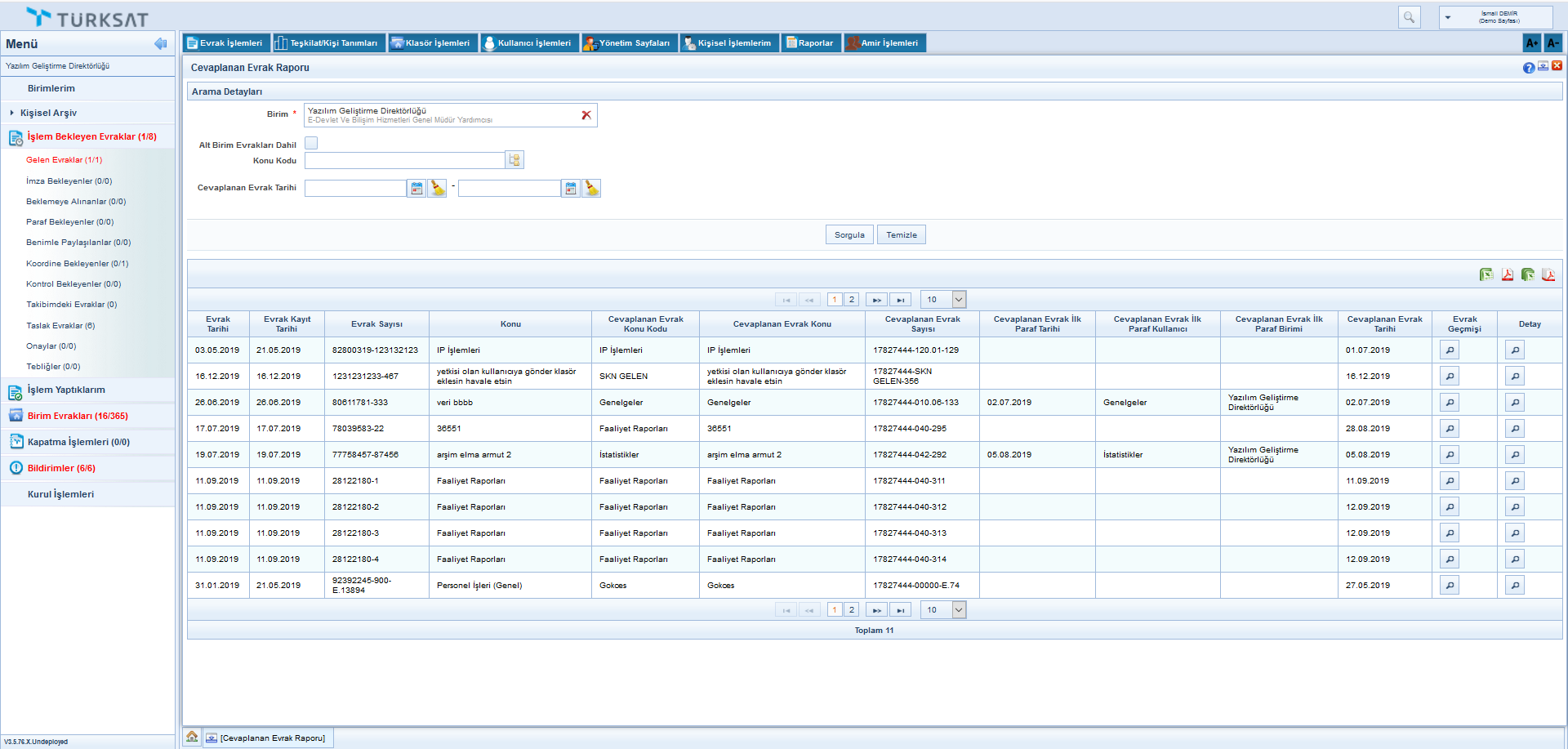The image size is (1568, 749).
Task: Open Konu Kodu tree selector
Action: pos(514,160)
